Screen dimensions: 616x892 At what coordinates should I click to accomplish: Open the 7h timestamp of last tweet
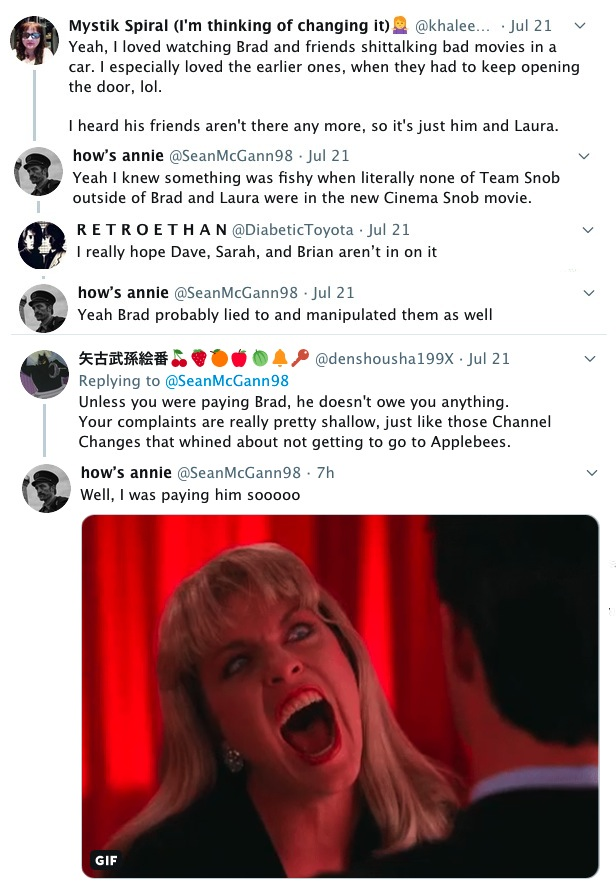click(325, 473)
